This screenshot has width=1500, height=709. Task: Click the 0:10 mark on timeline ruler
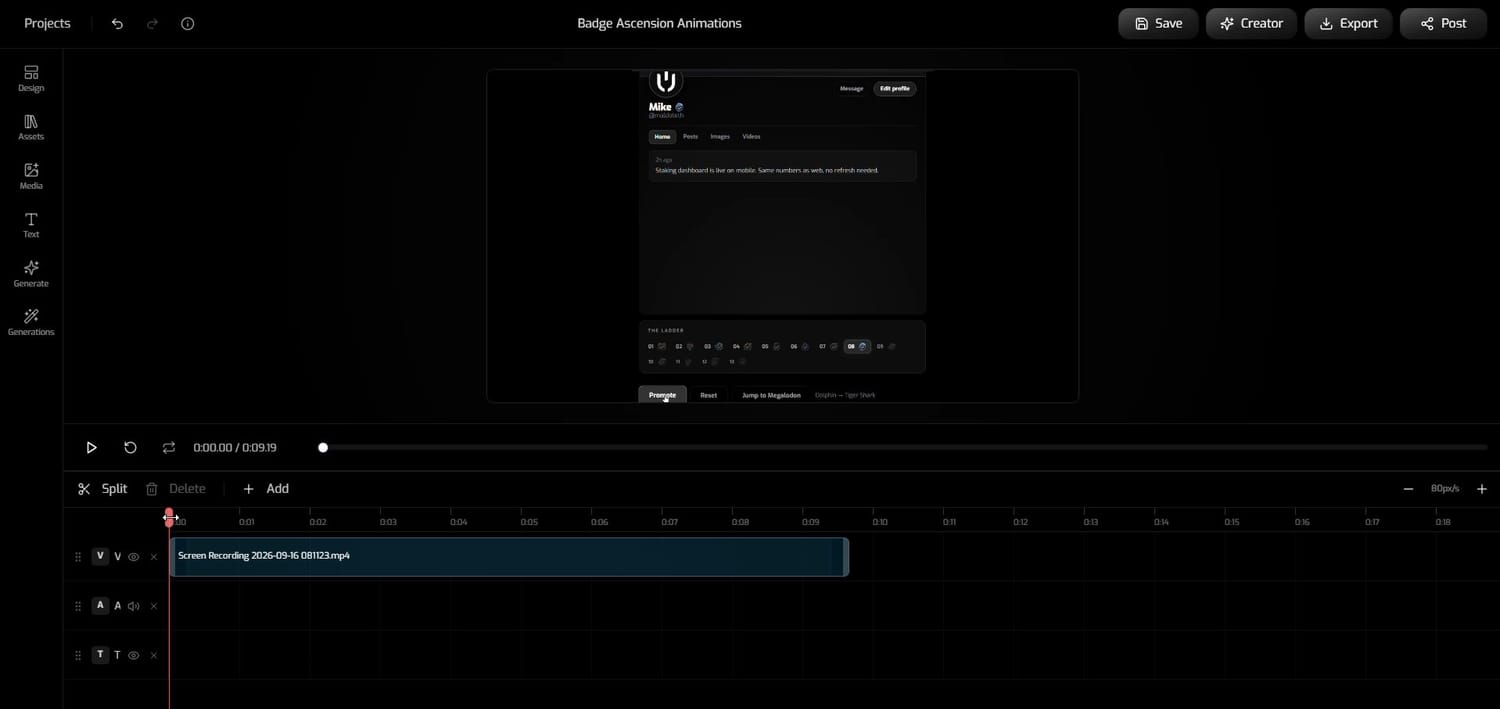point(880,521)
